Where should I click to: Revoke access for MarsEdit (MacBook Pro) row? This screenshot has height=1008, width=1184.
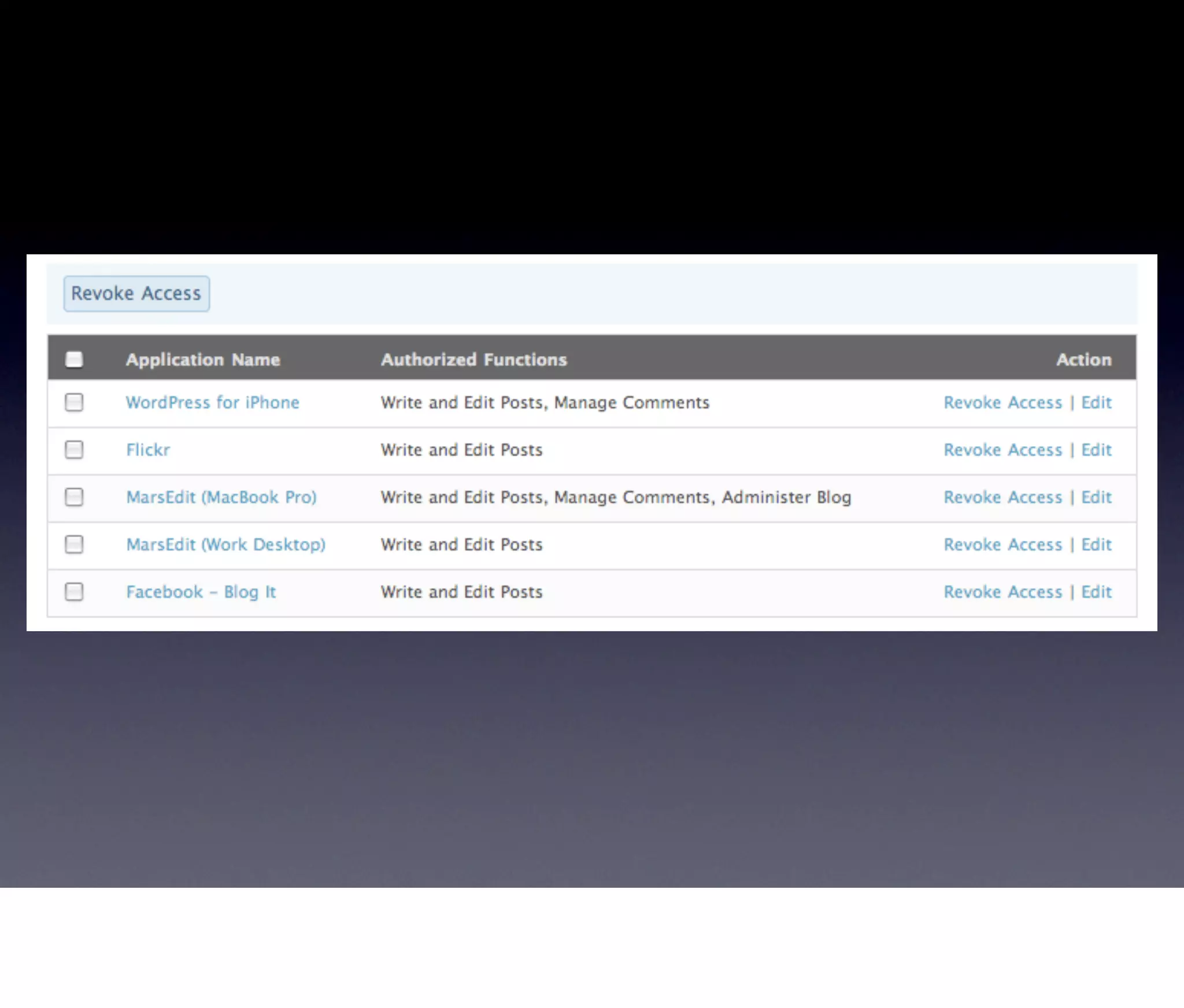[x=1002, y=497]
